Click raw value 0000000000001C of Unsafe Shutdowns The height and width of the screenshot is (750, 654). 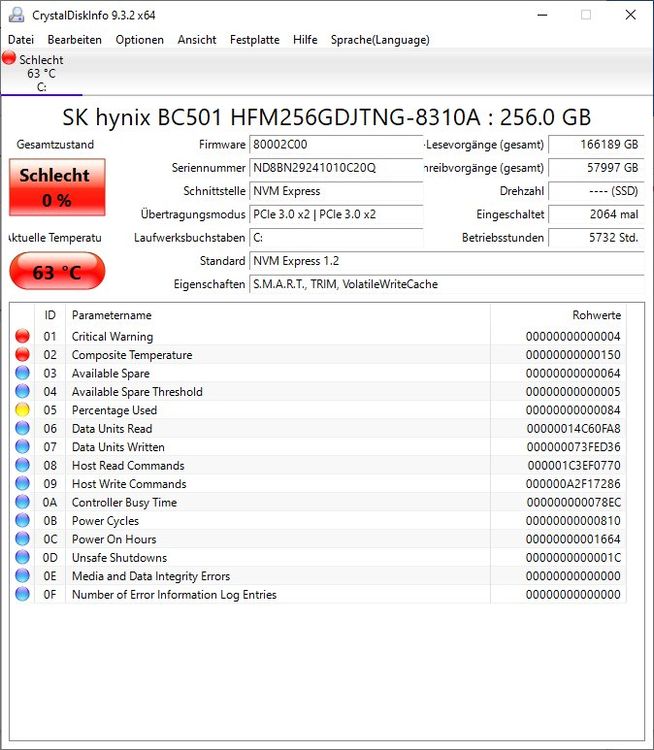click(573, 557)
